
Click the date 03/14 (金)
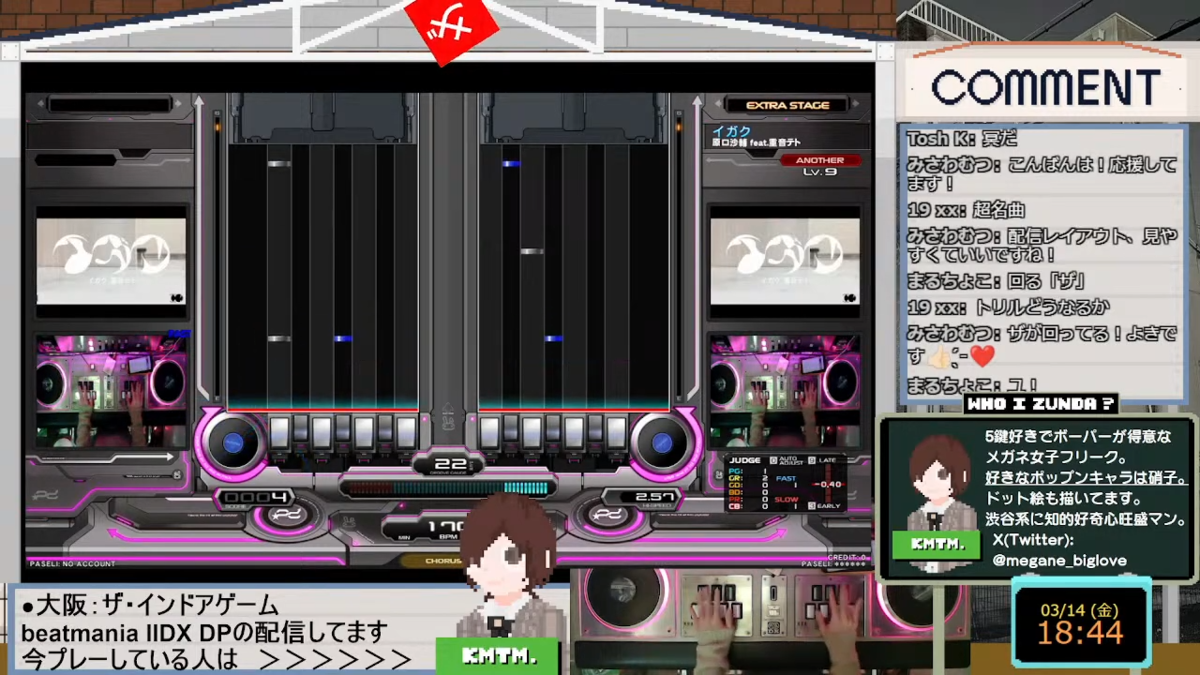1079,609
